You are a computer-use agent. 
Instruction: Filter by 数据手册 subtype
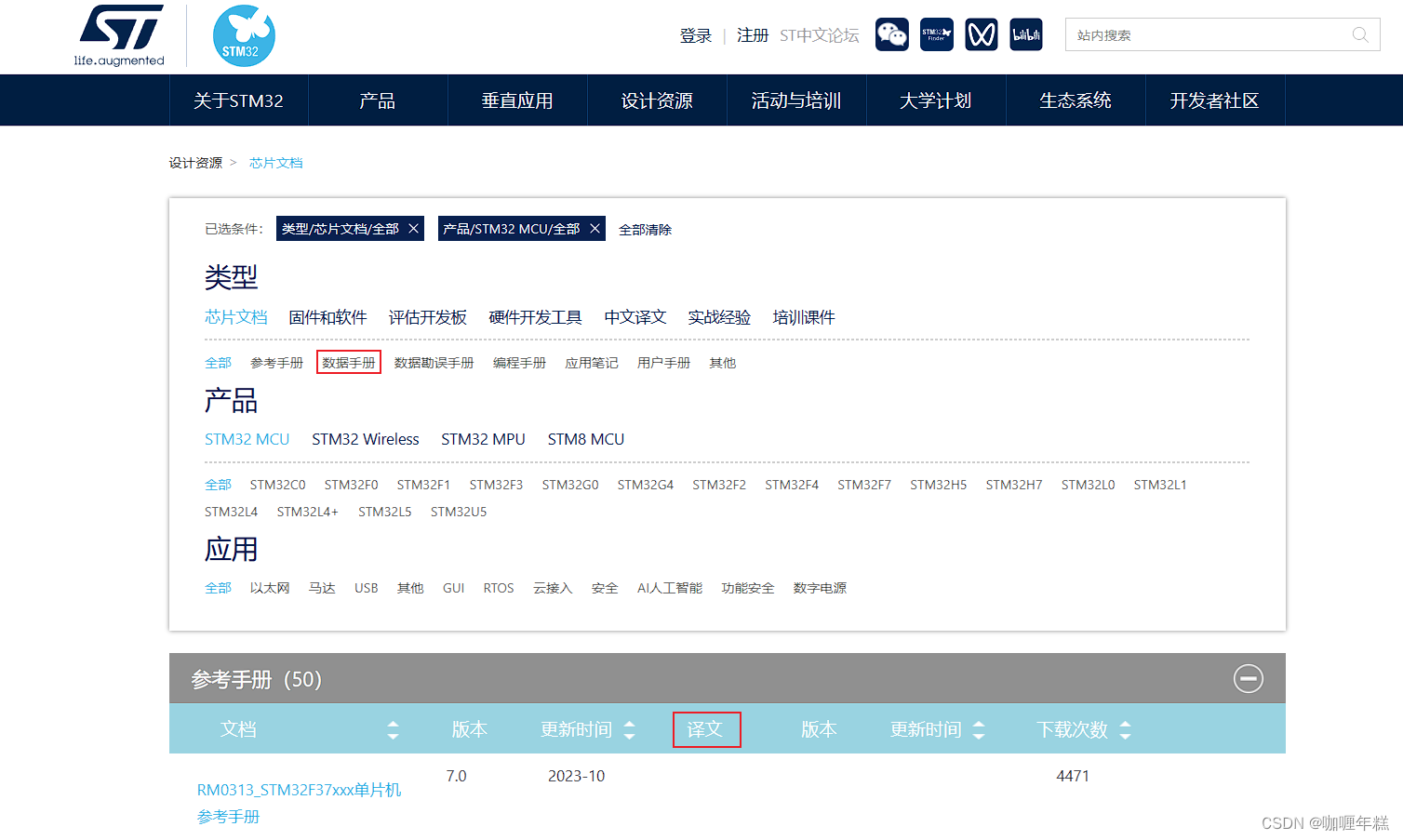coord(349,363)
